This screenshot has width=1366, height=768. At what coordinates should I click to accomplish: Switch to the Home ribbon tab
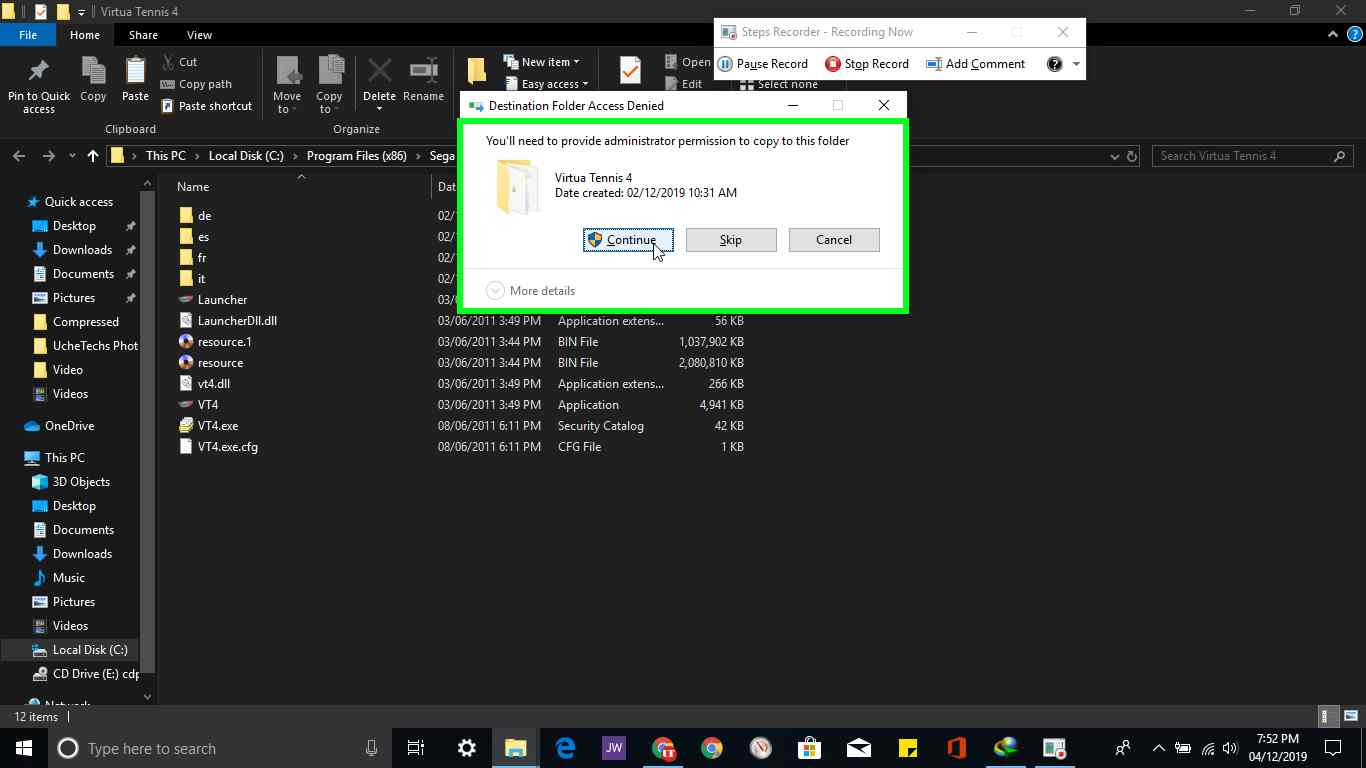pos(85,35)
